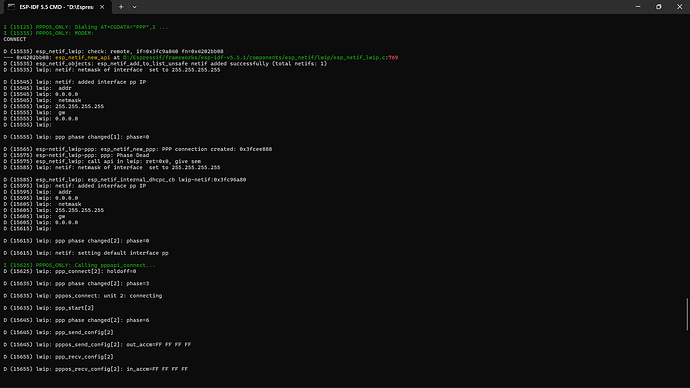The image size is (690, 388).
Task: Click the terminal icon on the tab
Action: [x=11, y=7]
